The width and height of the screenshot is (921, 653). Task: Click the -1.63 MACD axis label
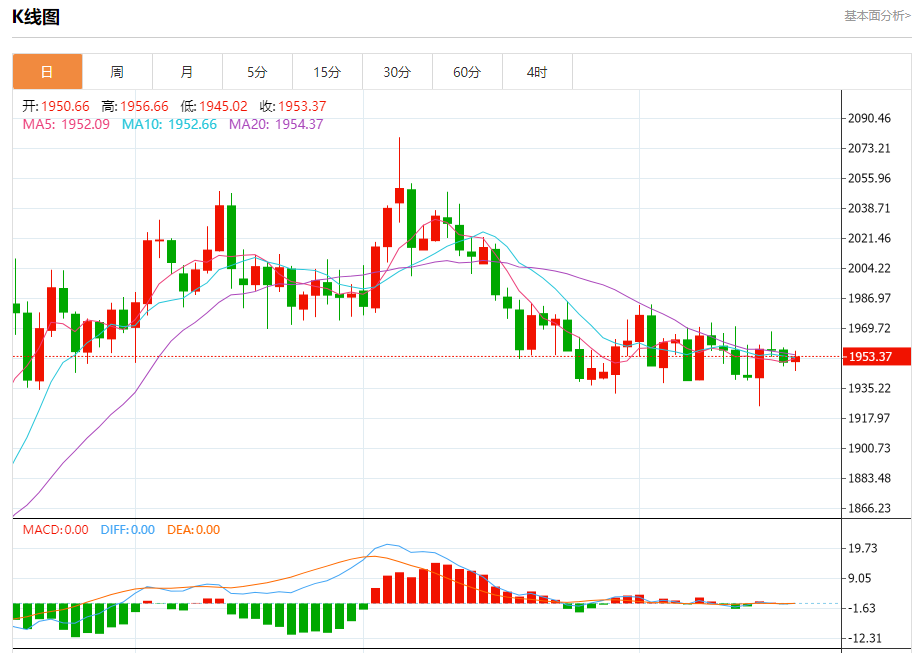[861, 608]
